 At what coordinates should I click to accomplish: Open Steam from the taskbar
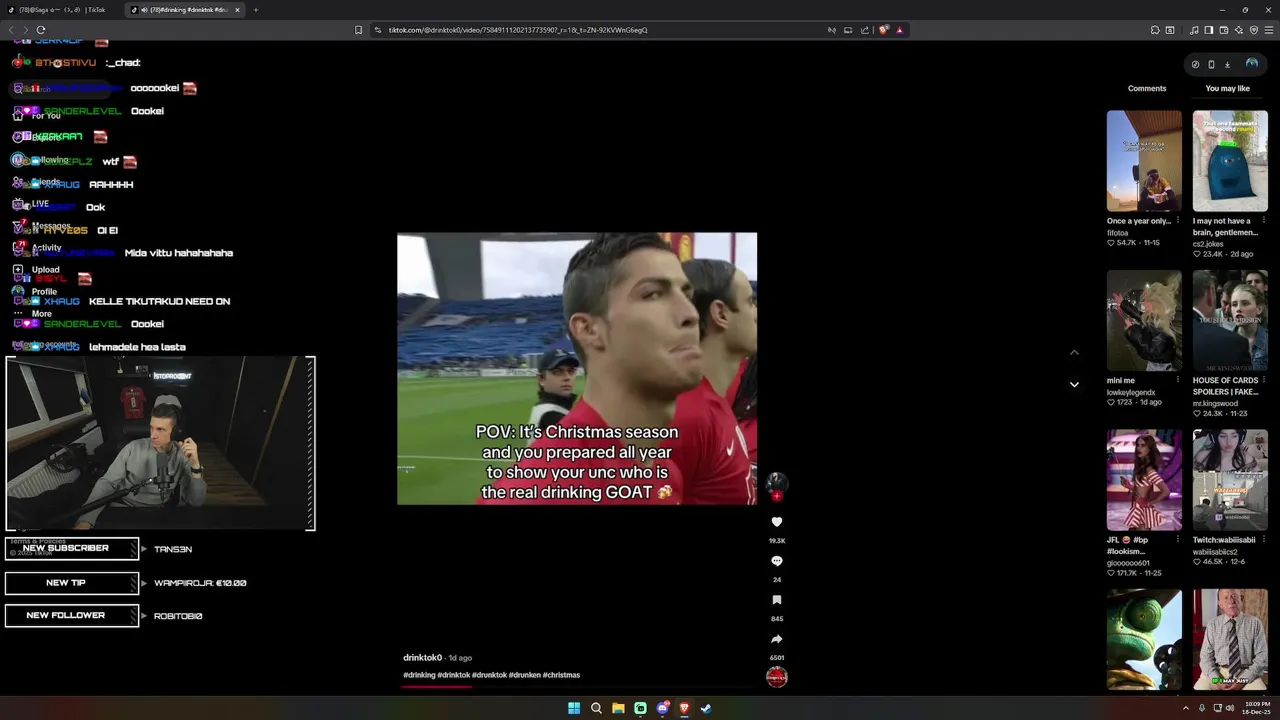pos(706,708)
